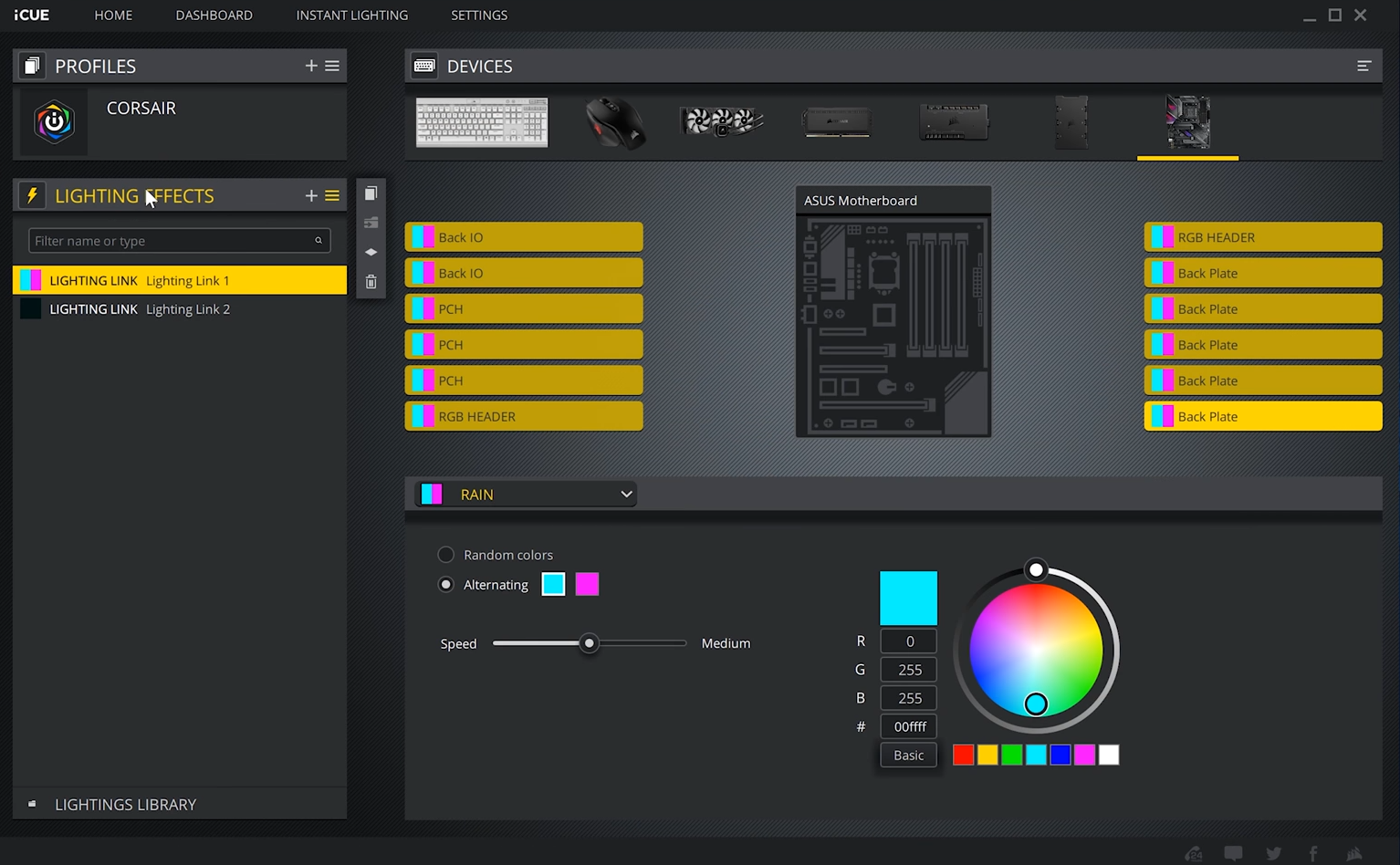Viewport: 1400px width, 865px height.
Task: Click the search icon in filter field
Action: click(319, 241)
